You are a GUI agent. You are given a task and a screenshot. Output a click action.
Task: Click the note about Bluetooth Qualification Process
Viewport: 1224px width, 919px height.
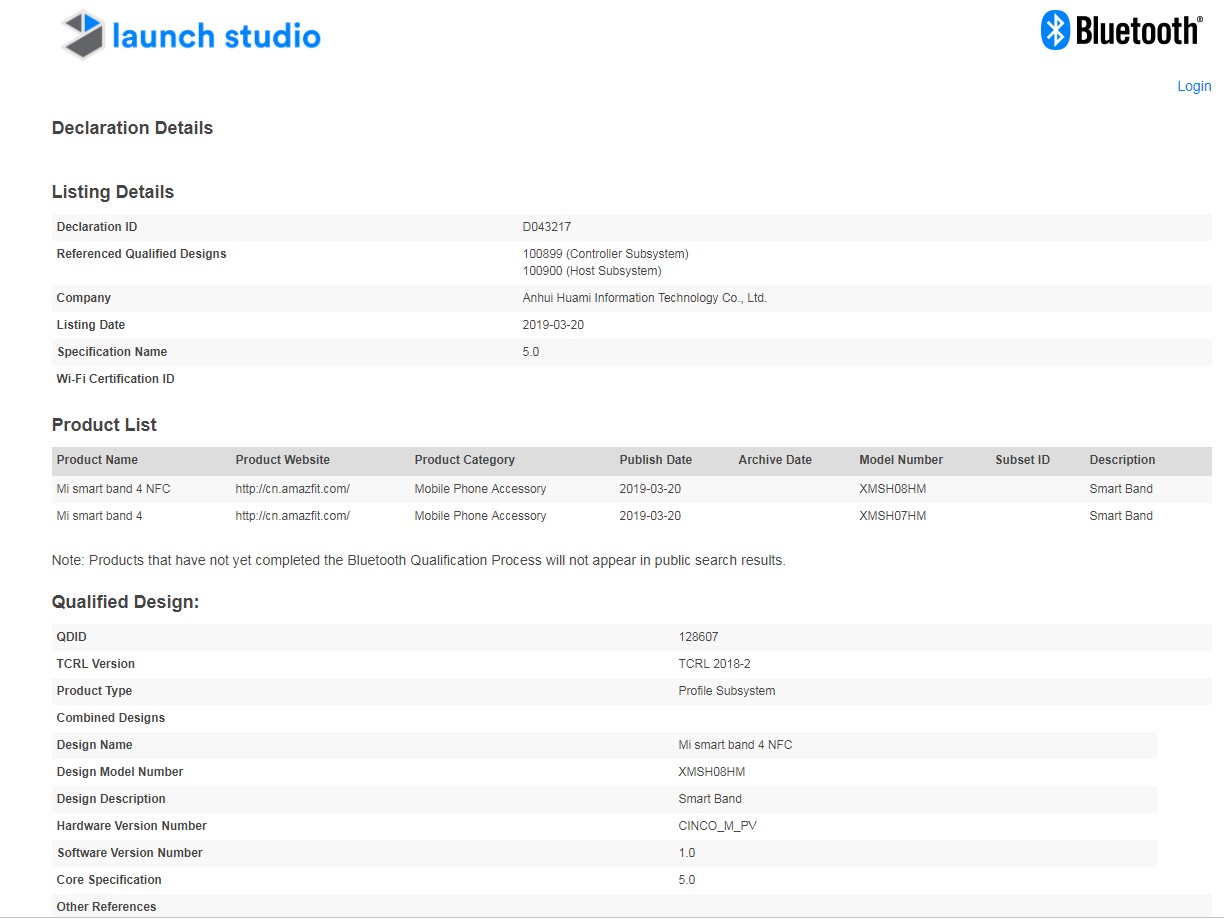(419, 560)
